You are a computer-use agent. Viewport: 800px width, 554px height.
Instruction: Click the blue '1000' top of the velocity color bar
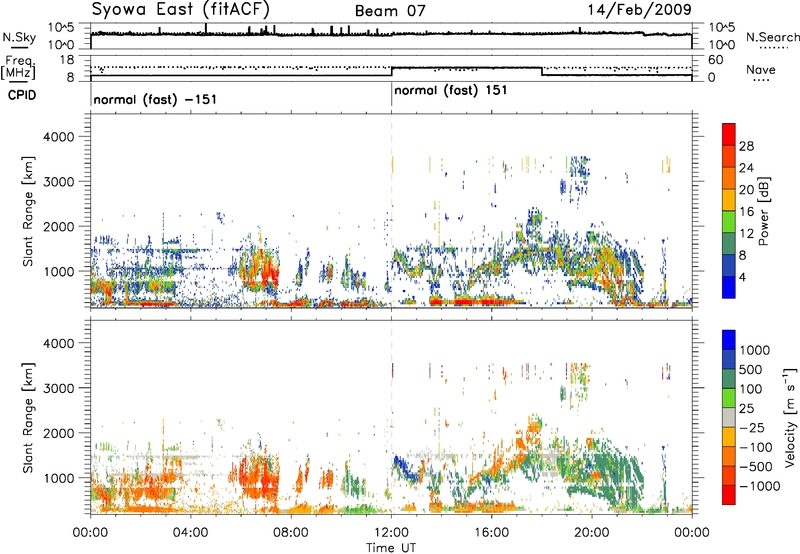click(729, 340)
